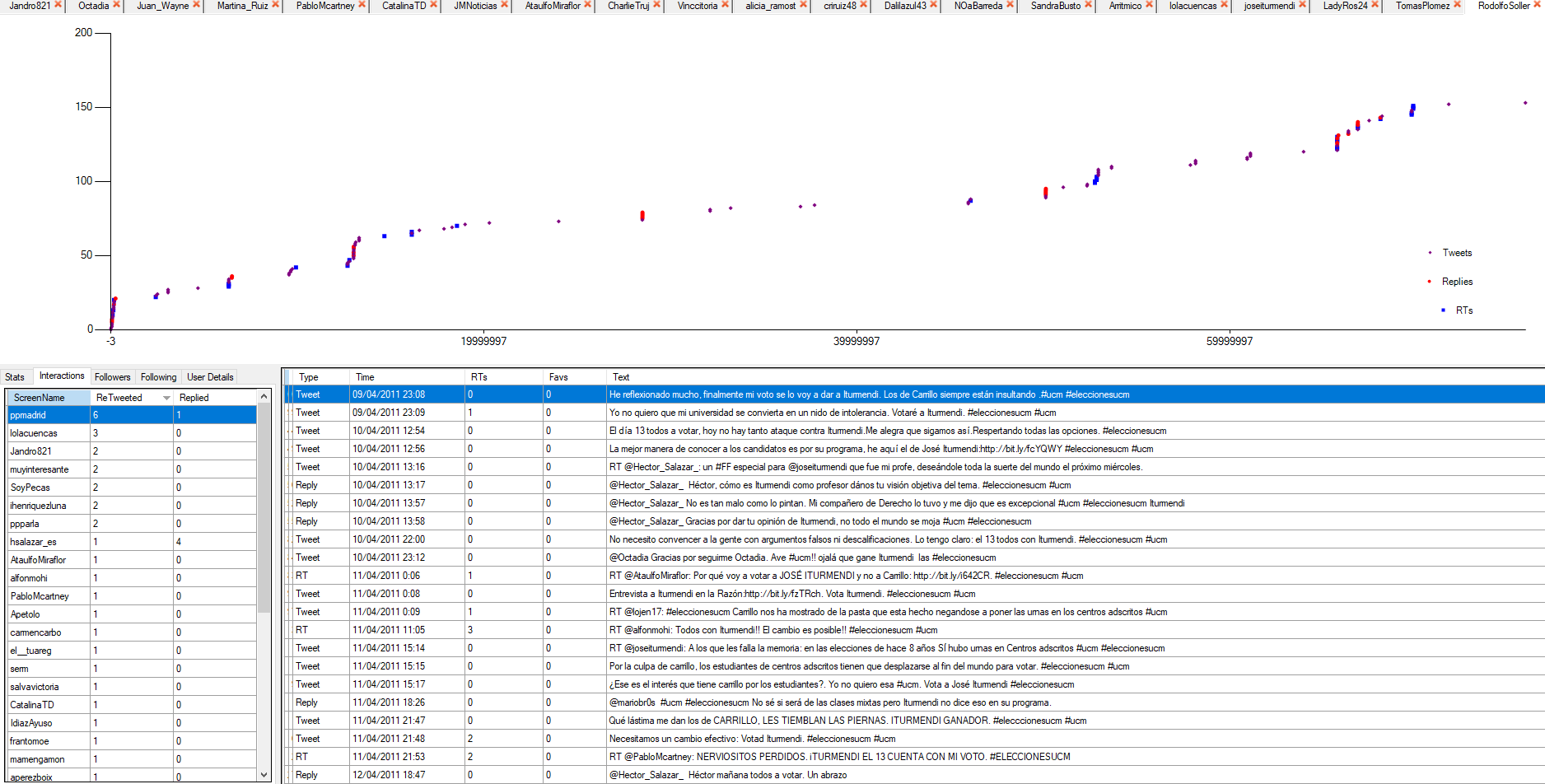
Task: Select the tweet at 10/04/2011 22:00
Action: [x=914, y=539]
